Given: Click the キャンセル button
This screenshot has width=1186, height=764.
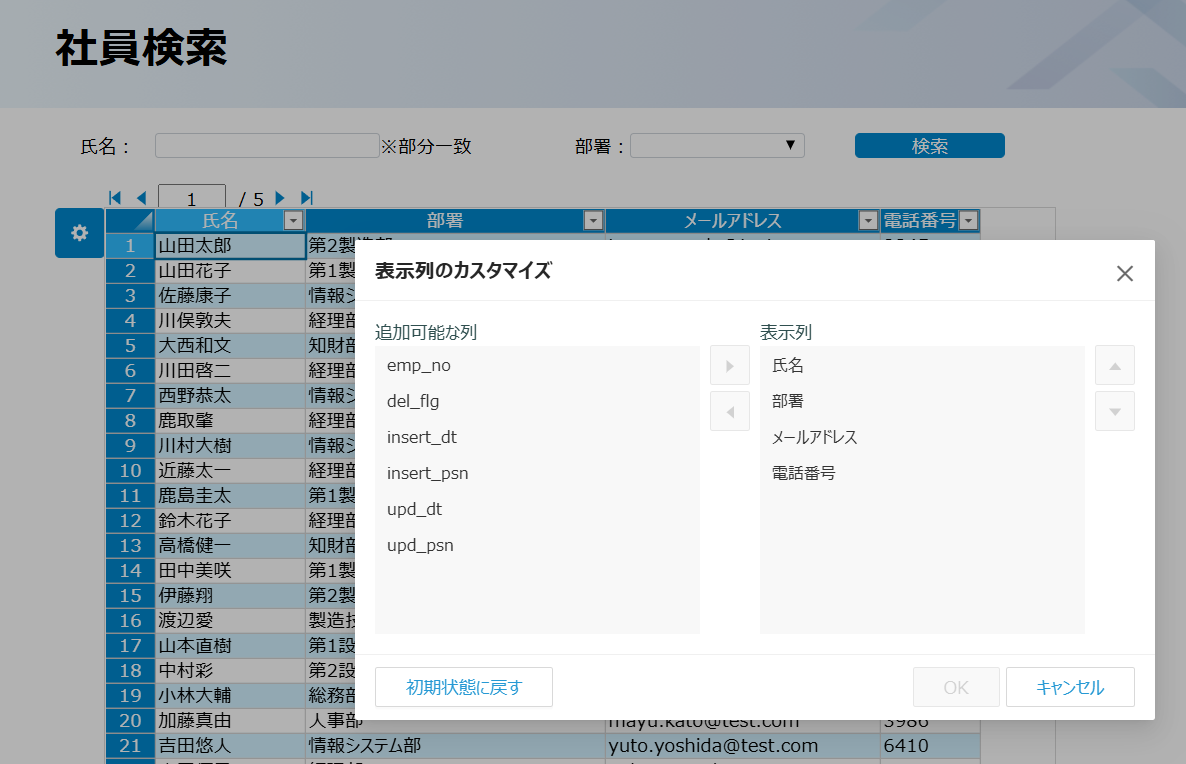Looking at the screenshot, I should (x=1070, y=687).
